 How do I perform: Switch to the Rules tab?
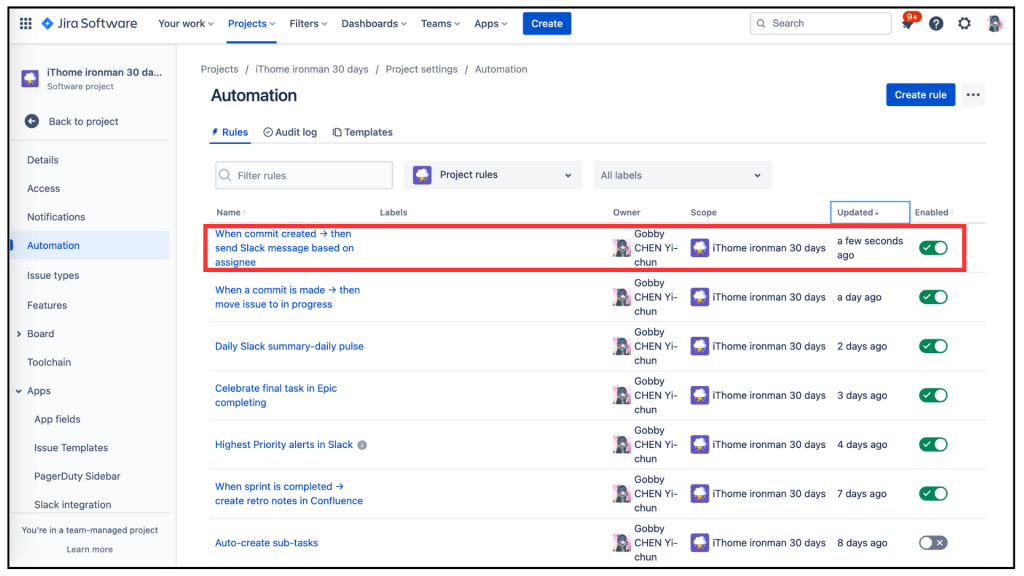229,132
